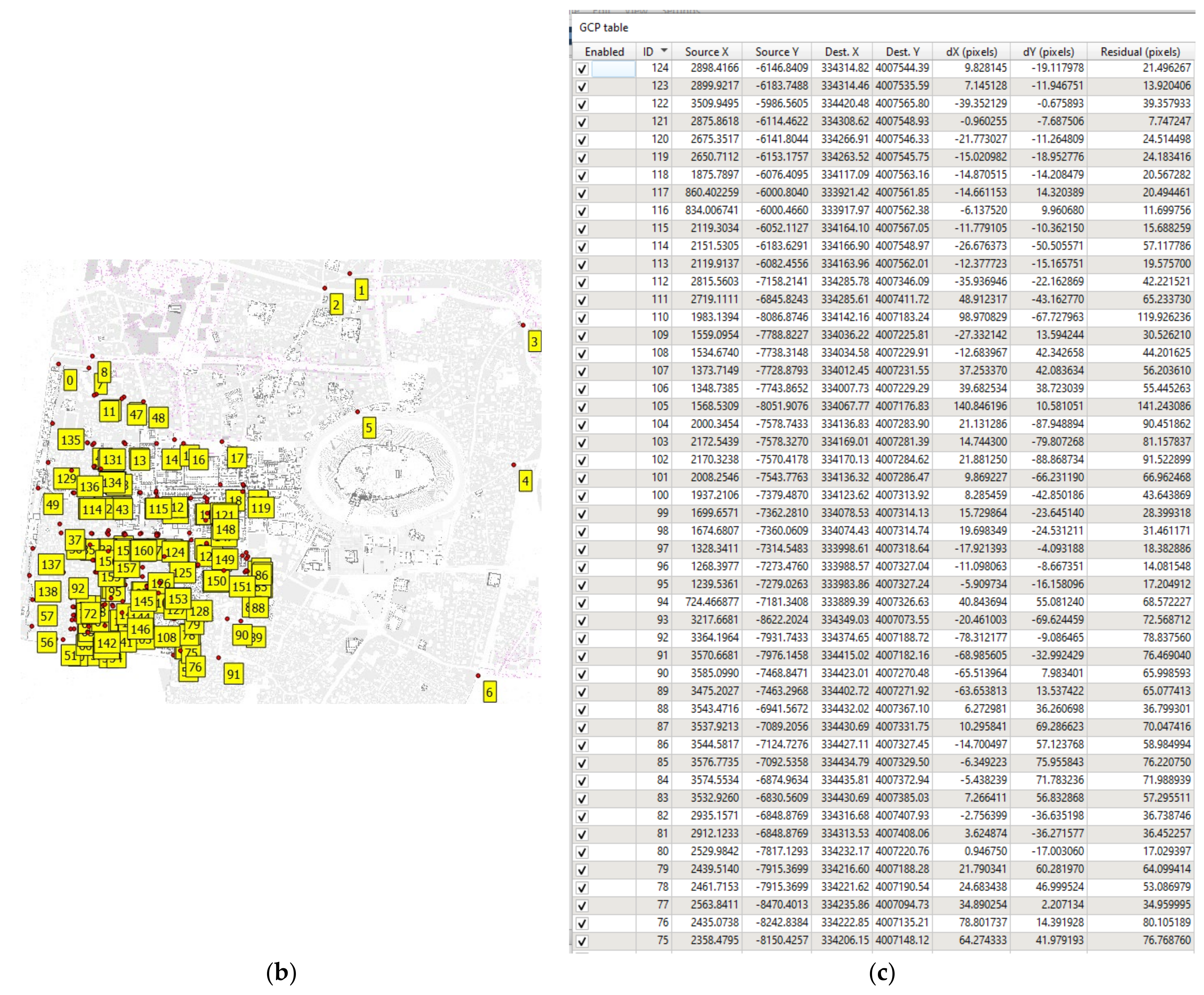This screenshot has height=995, width=1204.
Task: Select the GCP table panel title
Action: coord(603,27)
